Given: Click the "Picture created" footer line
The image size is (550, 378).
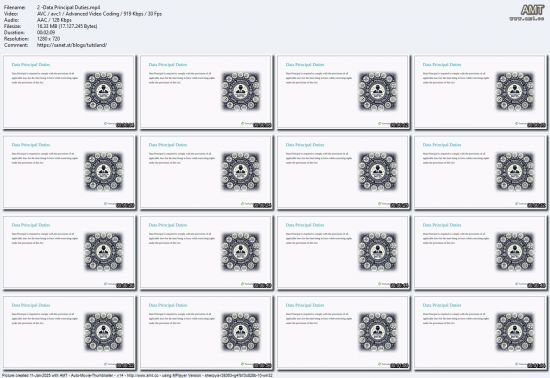Looking at the screenshot, I should point(137,375).
